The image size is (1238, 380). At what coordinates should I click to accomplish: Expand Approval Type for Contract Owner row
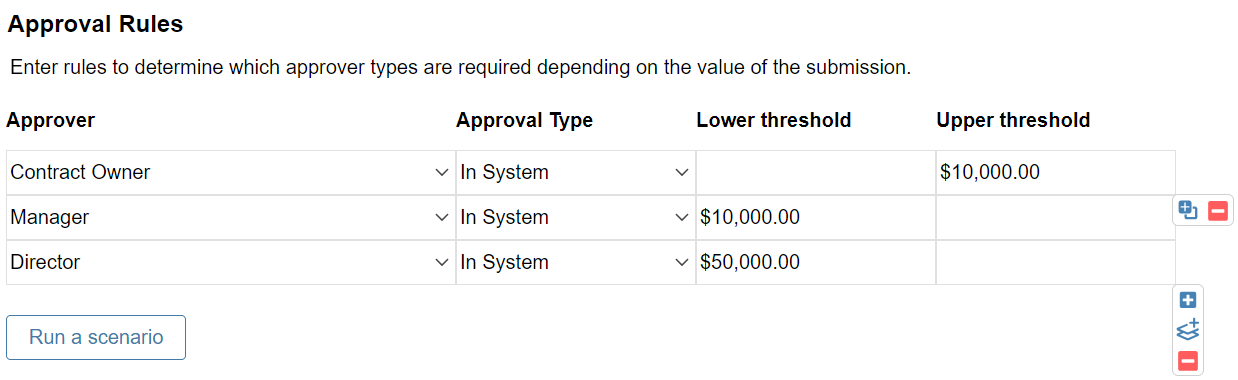coord(575,172)
